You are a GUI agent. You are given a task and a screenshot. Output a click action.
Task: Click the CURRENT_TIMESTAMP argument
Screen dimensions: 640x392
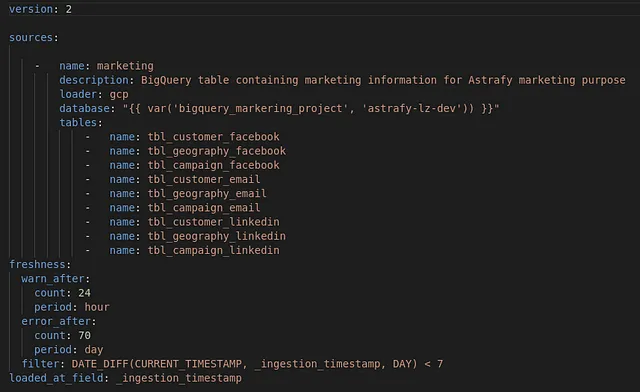point(188,364)
